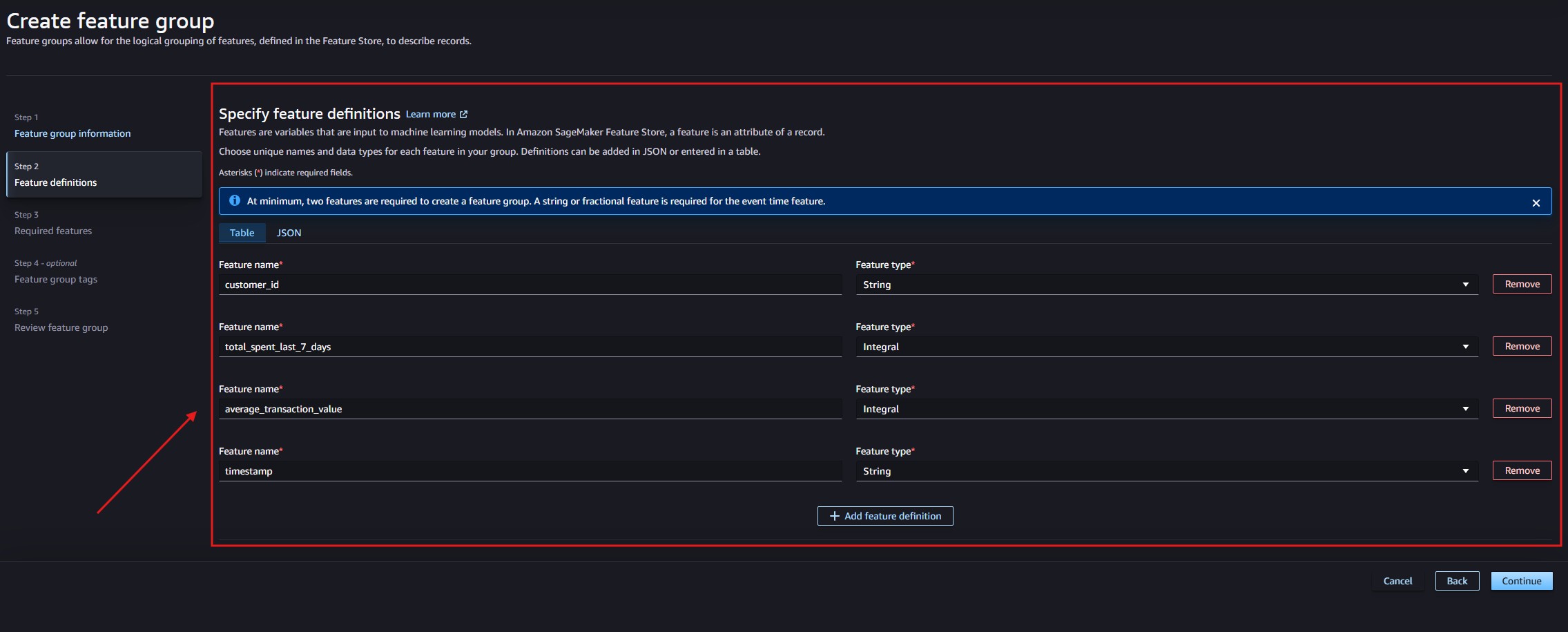The height and width of the screenshot is (632, 1568).
Task: Click Add feature definition button
Action: 885,516
